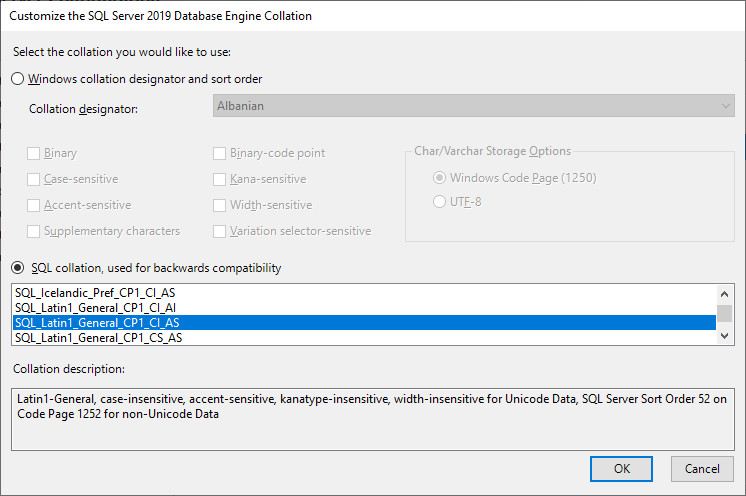Screen dimensions: 746x496
Task: Confirm with the OK button
Action: click(621, 469)
